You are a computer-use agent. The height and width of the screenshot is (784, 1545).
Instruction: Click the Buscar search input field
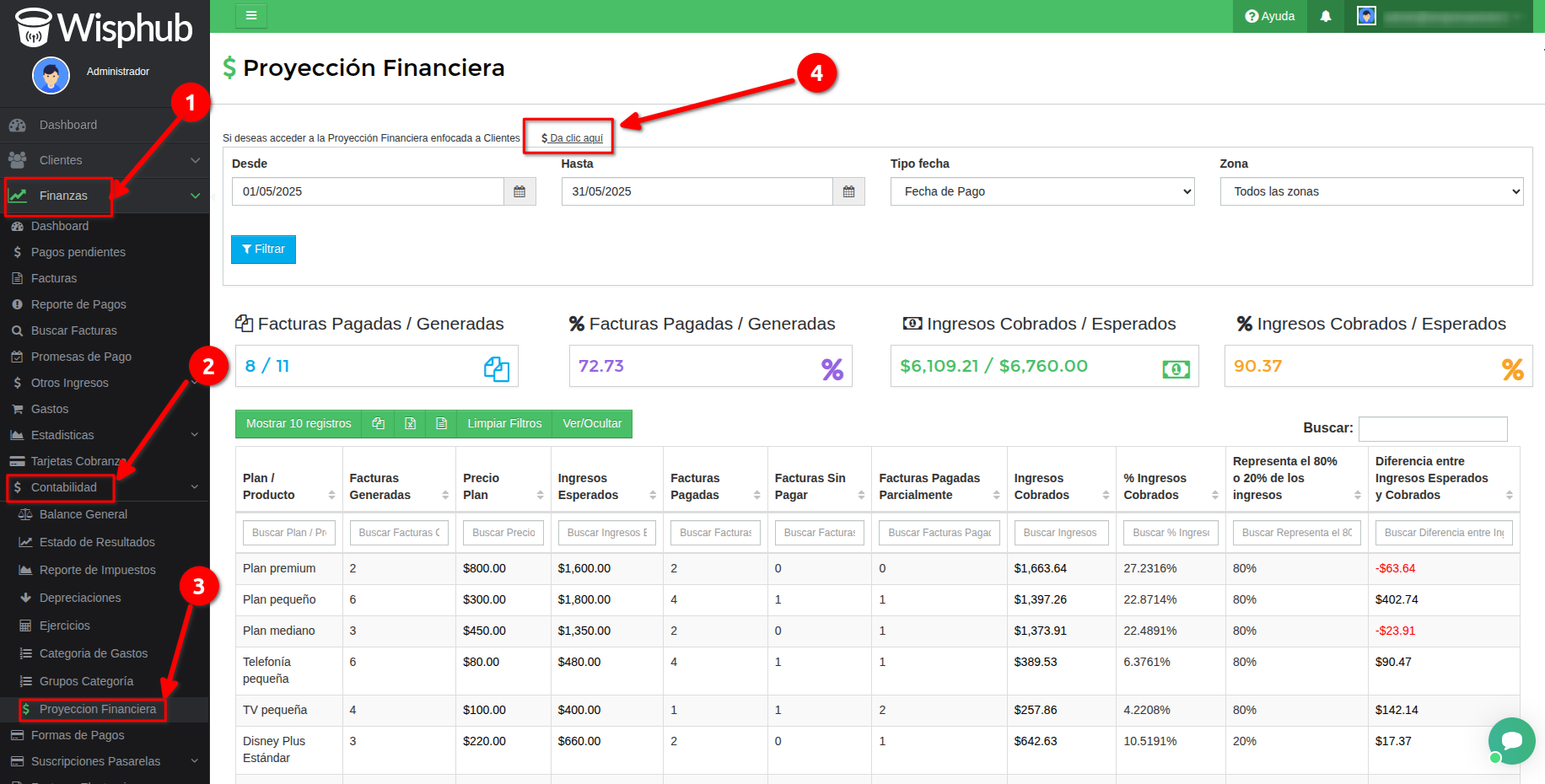click(1432, 428)
